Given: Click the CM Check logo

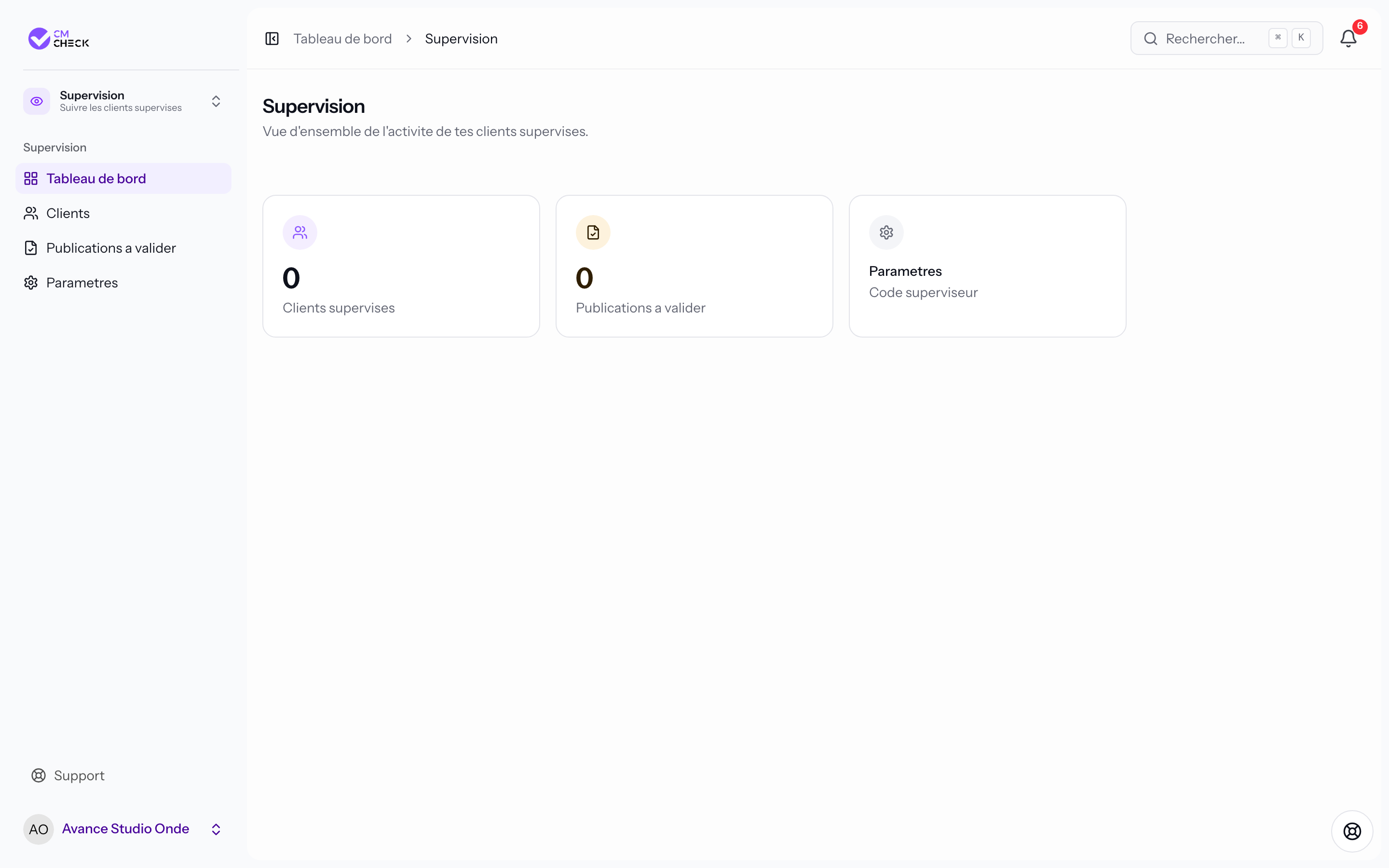Looking at the screenshot, I should [x=58, y=39].
